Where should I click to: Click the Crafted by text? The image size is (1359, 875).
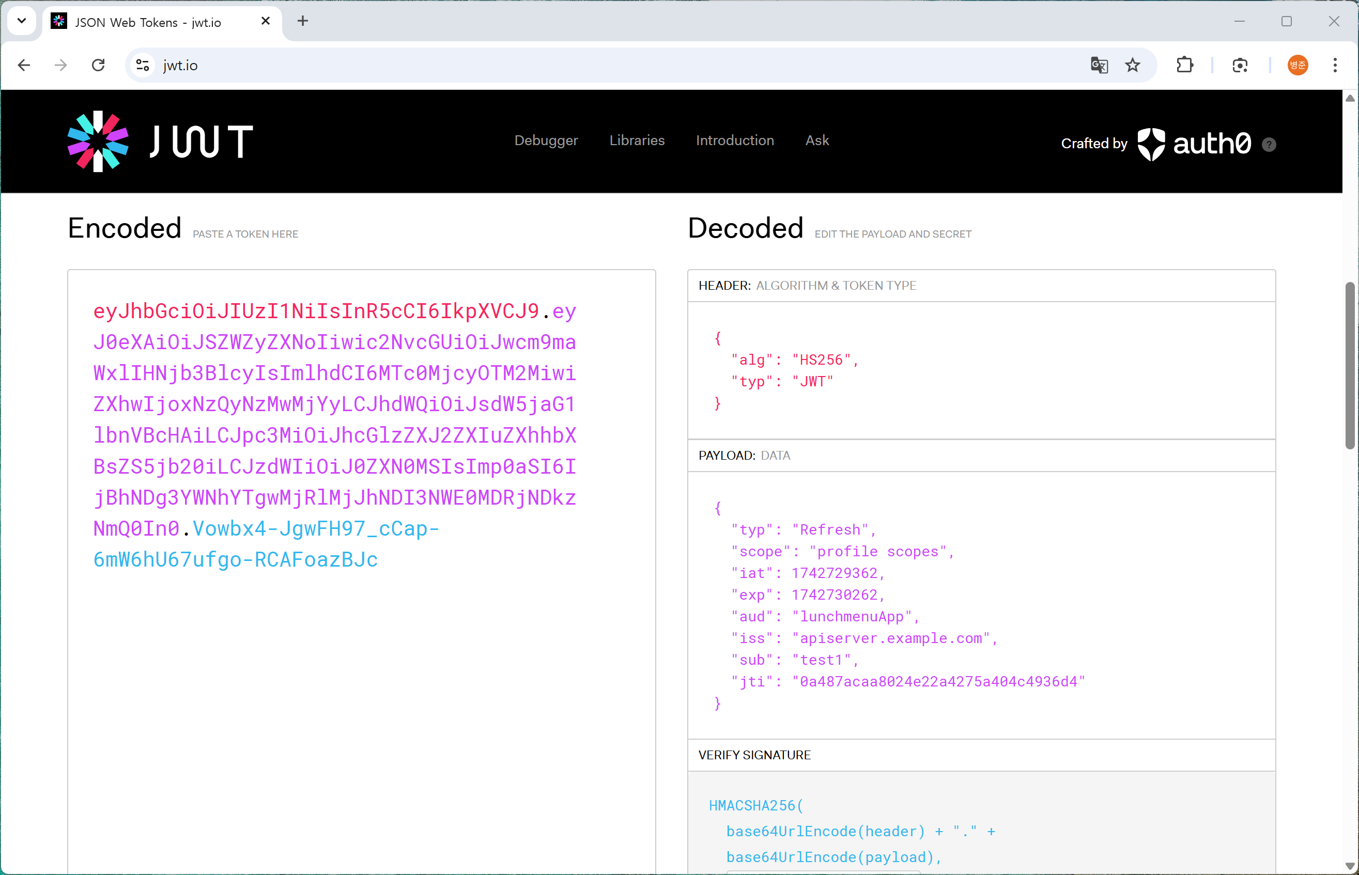point(1094,145)
